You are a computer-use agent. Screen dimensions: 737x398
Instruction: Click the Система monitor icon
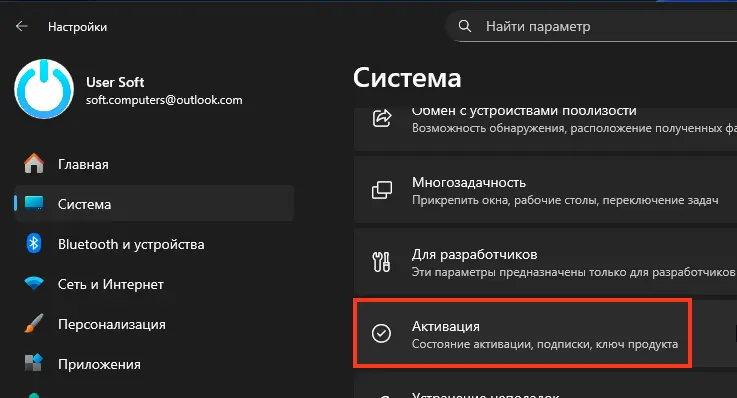click(34, 203)
